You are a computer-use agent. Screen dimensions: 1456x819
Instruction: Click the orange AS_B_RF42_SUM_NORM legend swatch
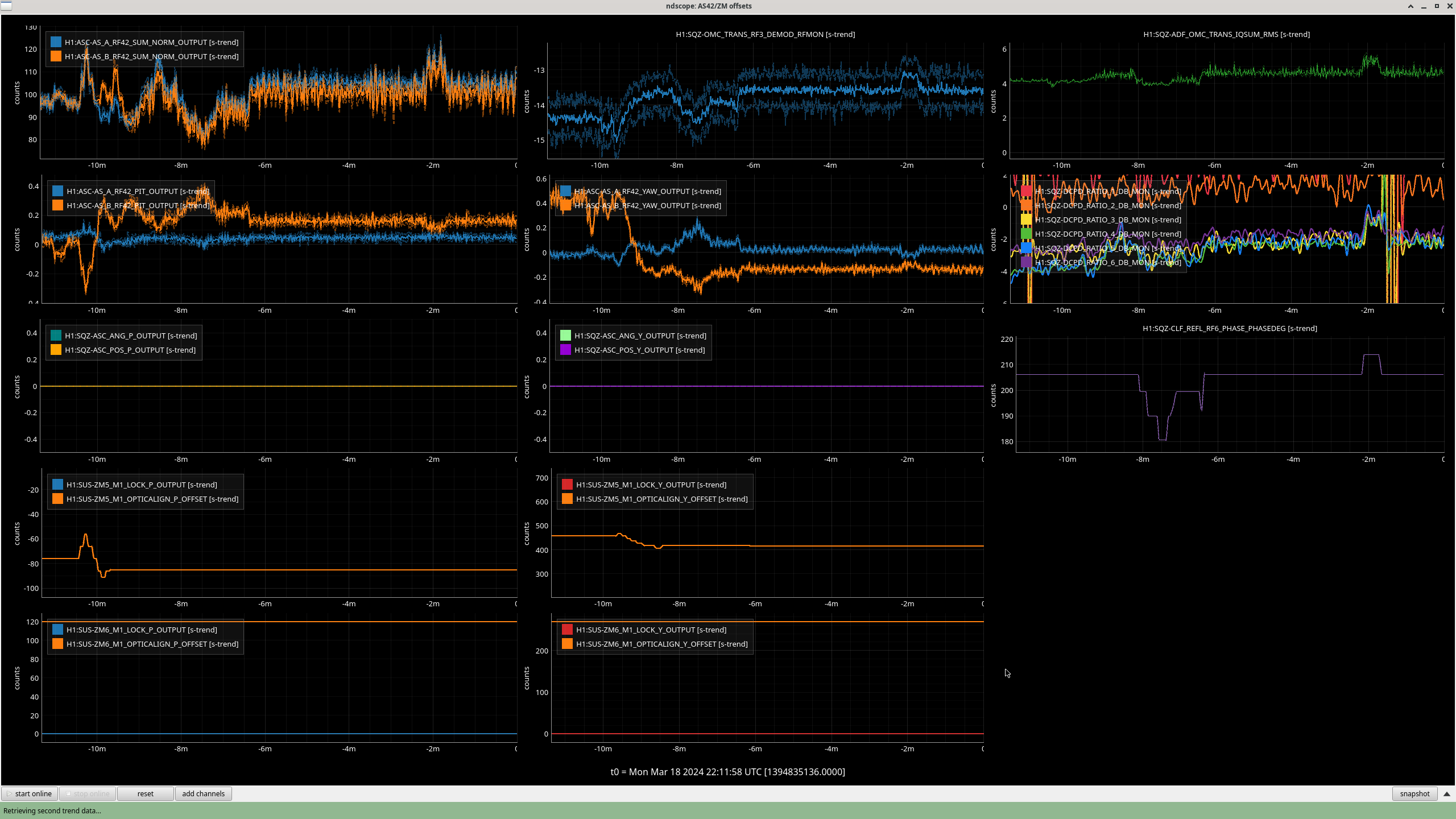56,56
